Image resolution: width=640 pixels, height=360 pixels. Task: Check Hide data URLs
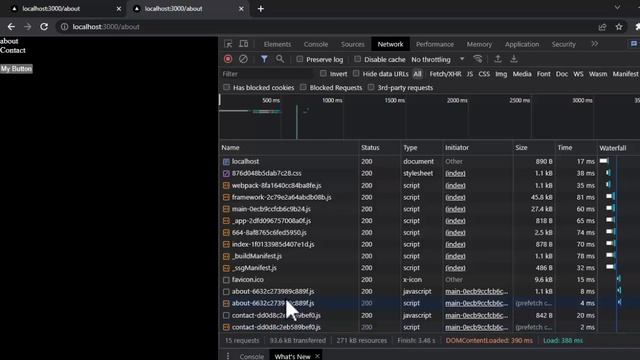356,73
